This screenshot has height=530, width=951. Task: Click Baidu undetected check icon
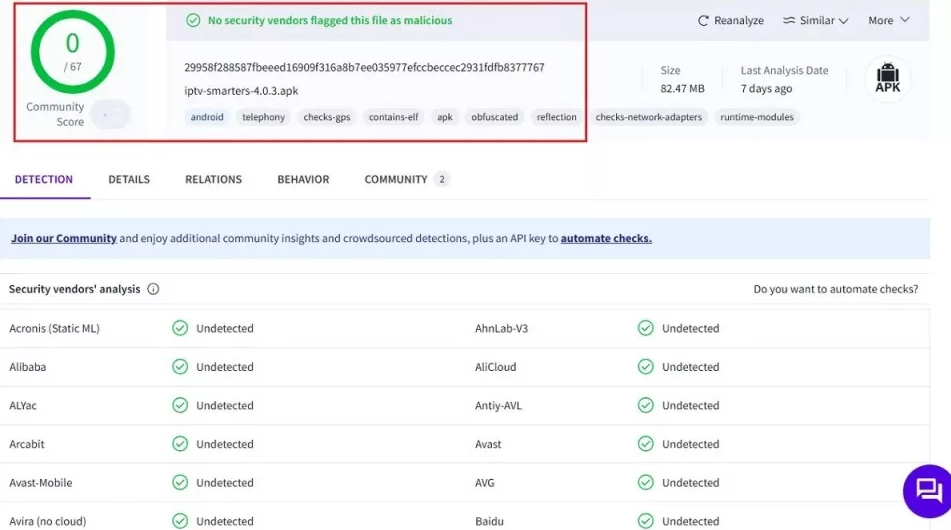646,521
